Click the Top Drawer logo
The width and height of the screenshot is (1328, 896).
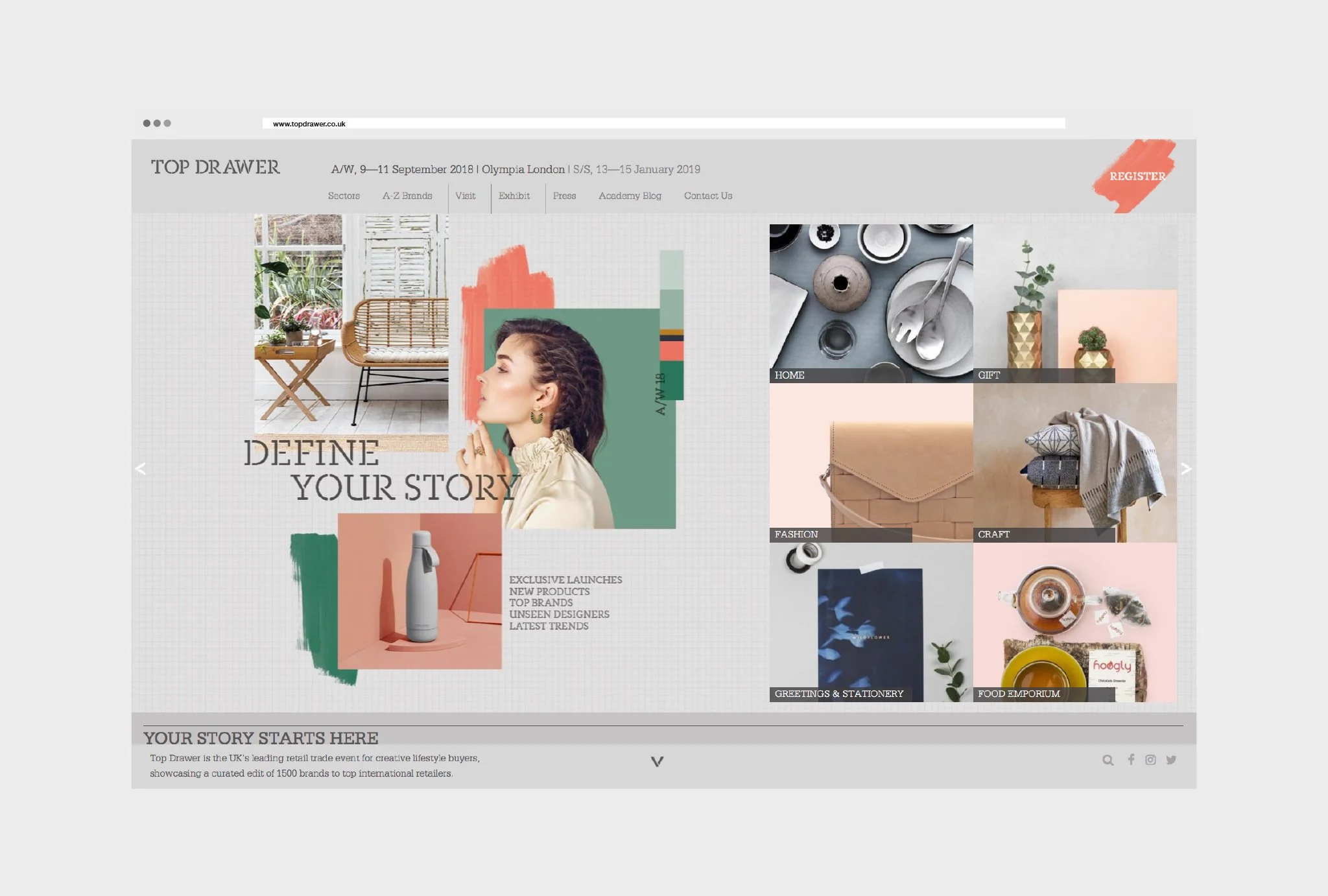[215, 167]
